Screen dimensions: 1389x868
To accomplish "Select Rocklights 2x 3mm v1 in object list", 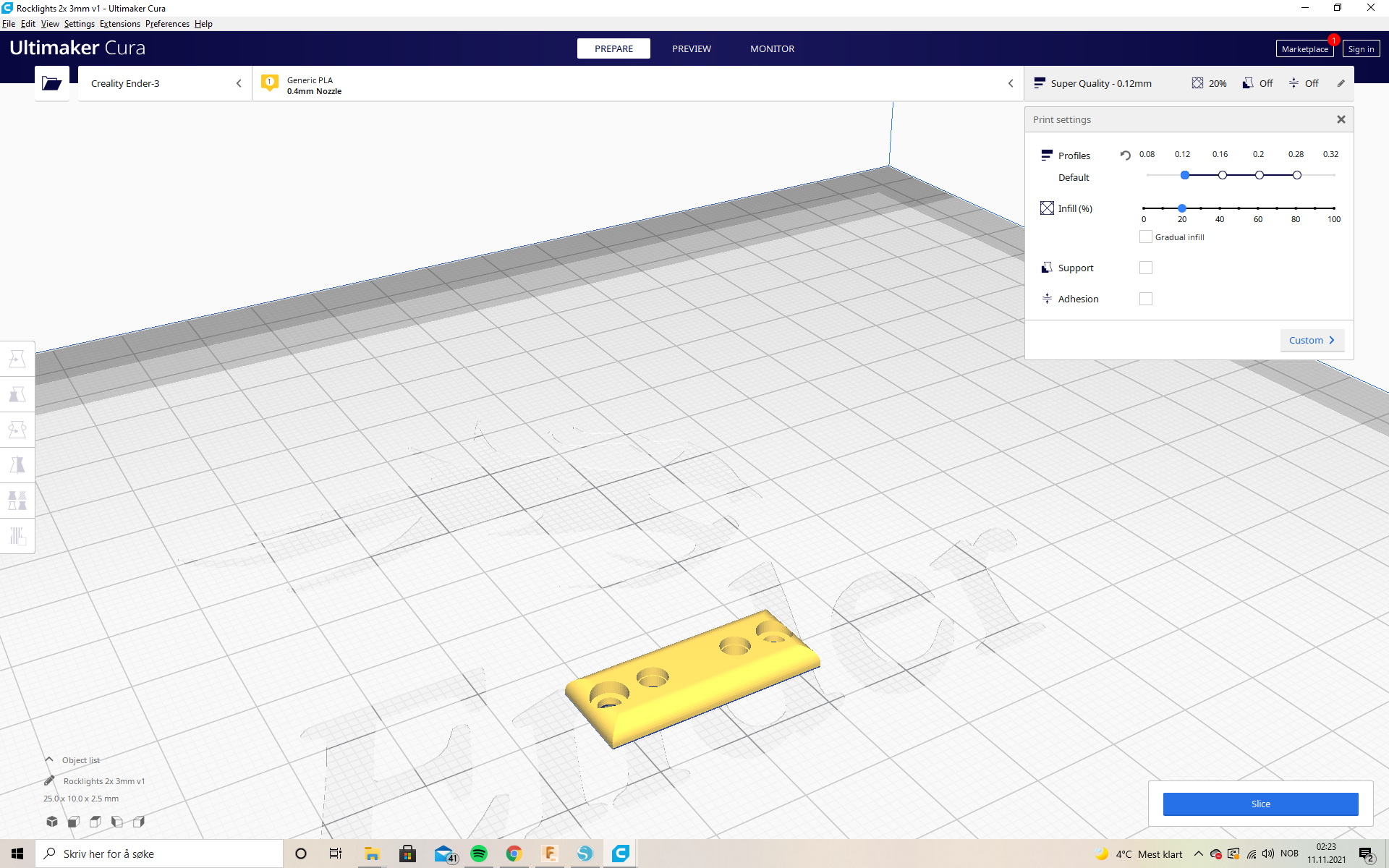I will coord(104,780).
